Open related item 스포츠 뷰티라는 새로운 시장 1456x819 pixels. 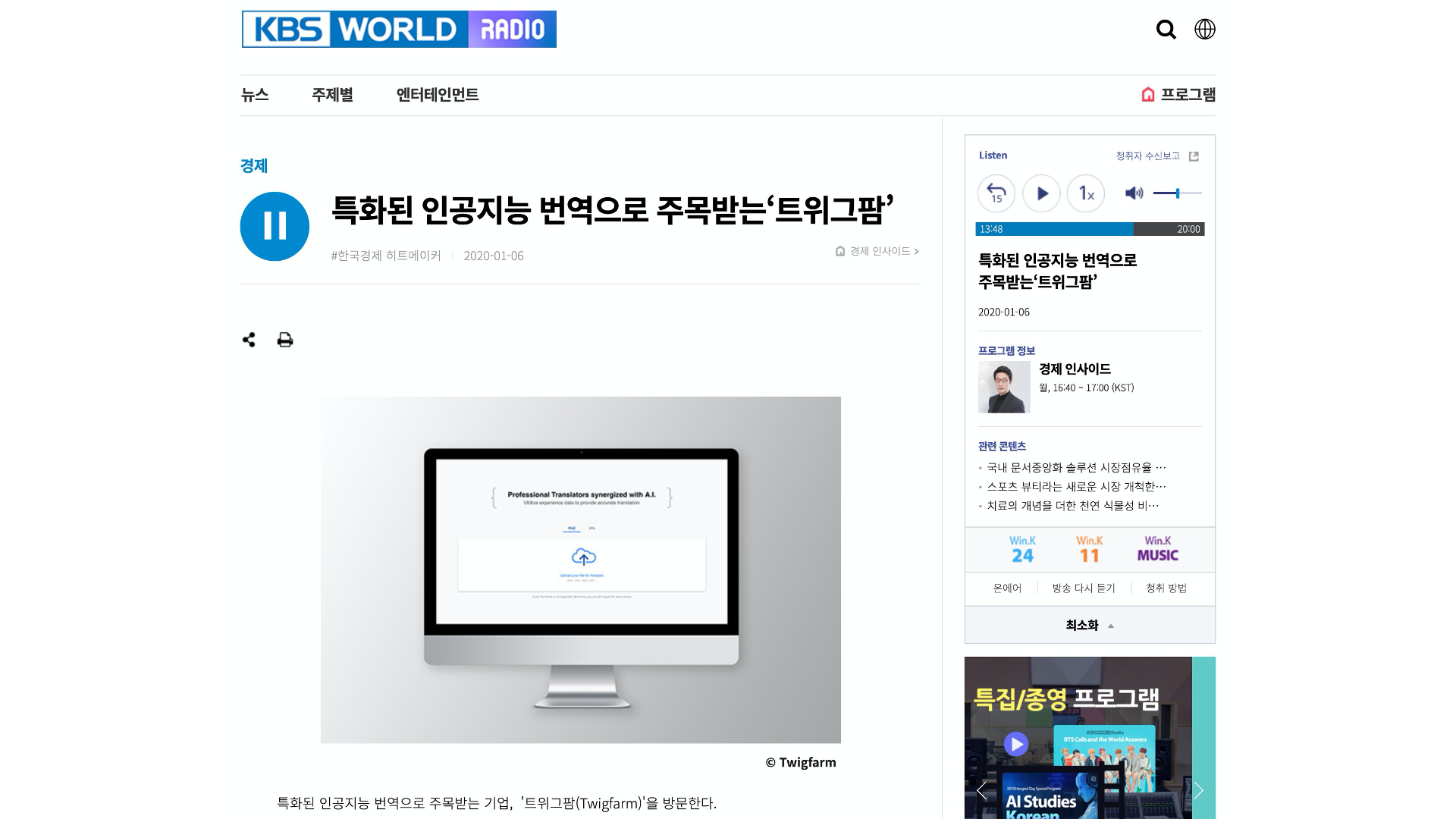[x=1076, y=487]
